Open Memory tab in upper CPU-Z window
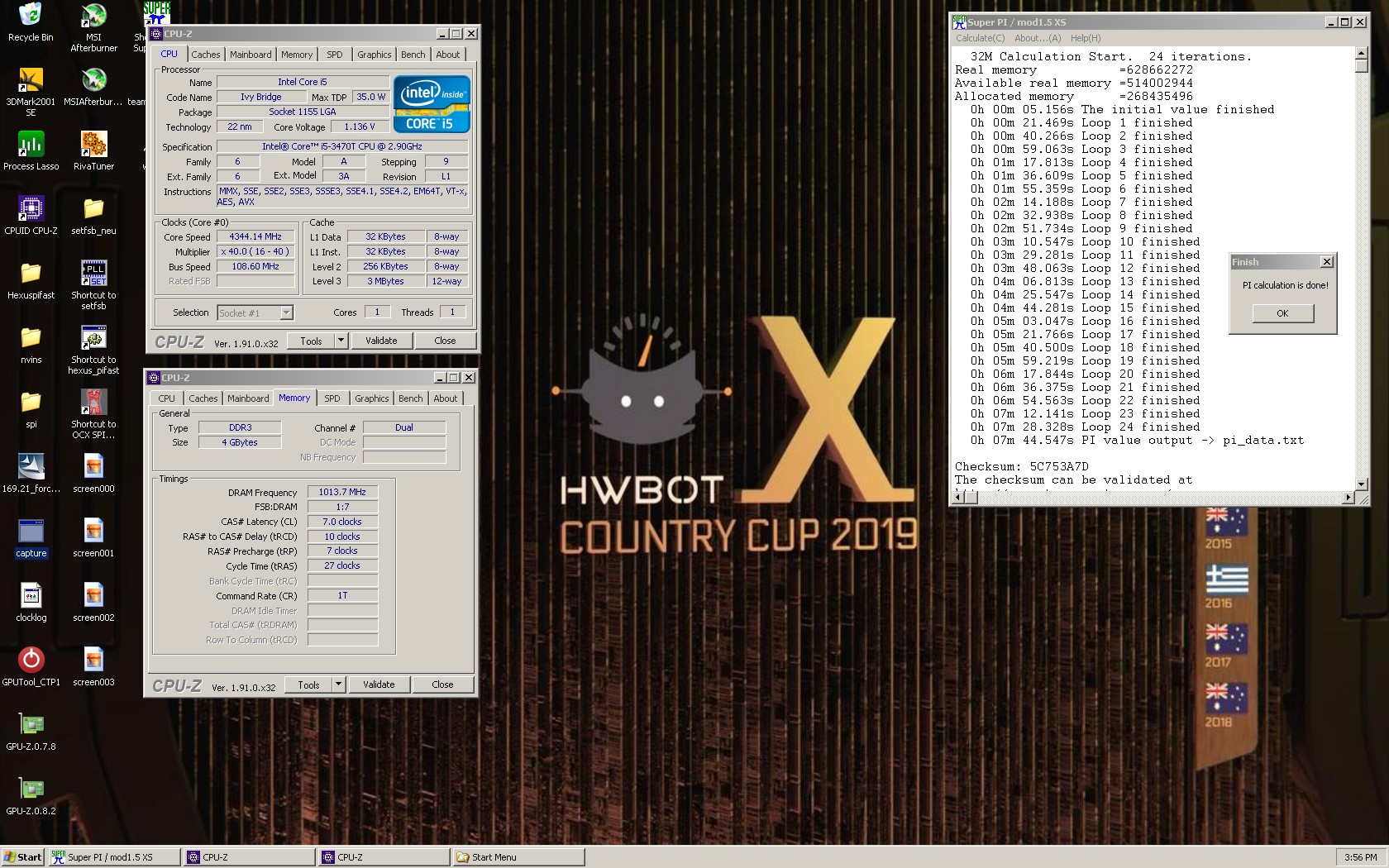1389x868 pixels. pos(297,55)
